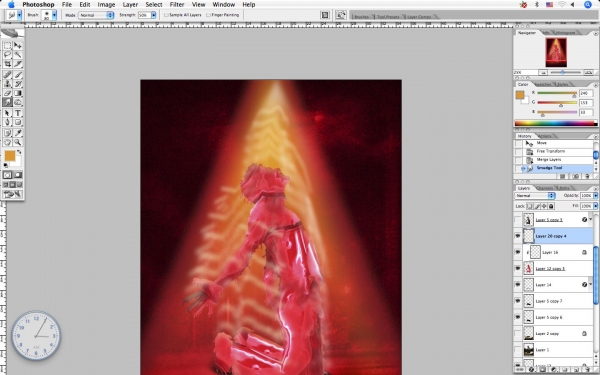This screenshot has width=600, height=375.
Task: Select the Notes tool
Action: 7,133
